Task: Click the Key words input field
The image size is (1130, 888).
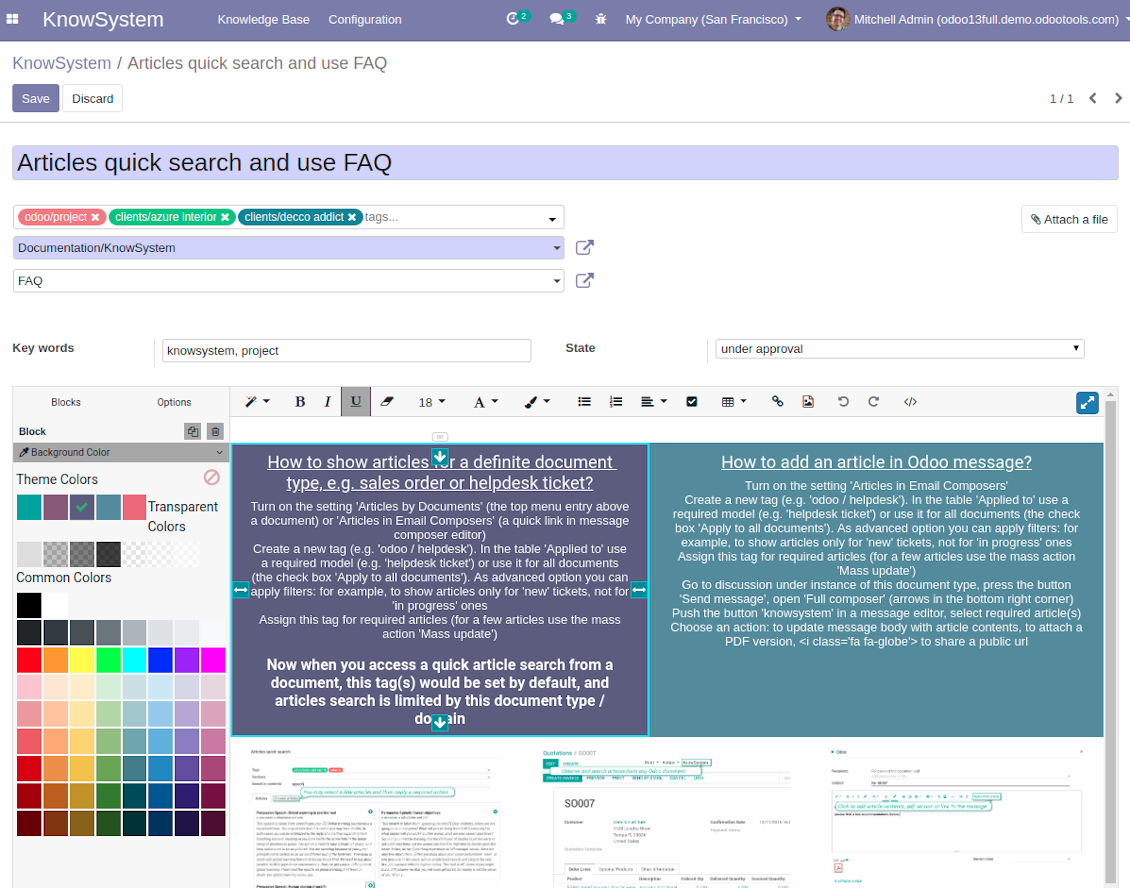Action: [346, 350]
